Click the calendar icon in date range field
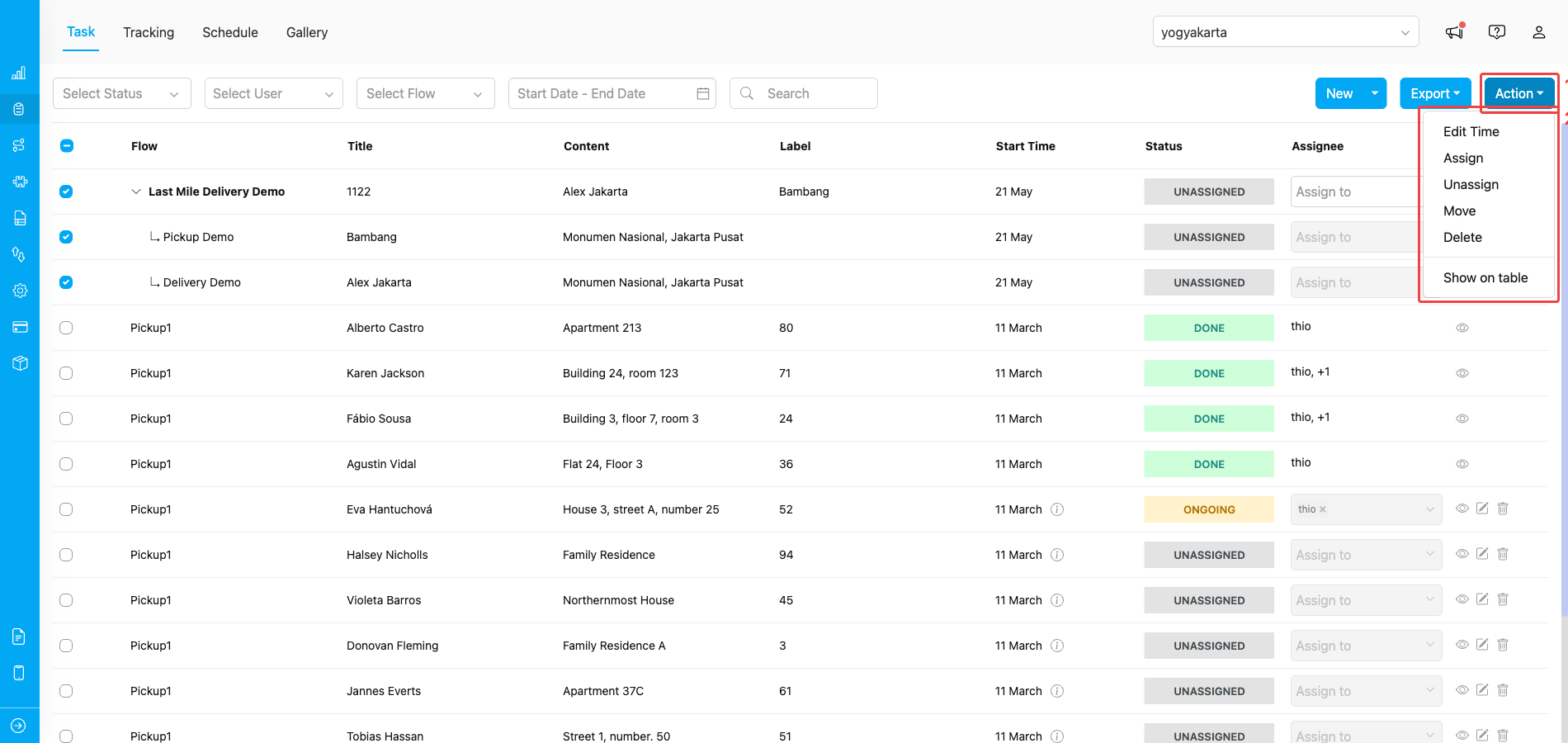Viewport: 1568px width, 743px height. point(703,93)
